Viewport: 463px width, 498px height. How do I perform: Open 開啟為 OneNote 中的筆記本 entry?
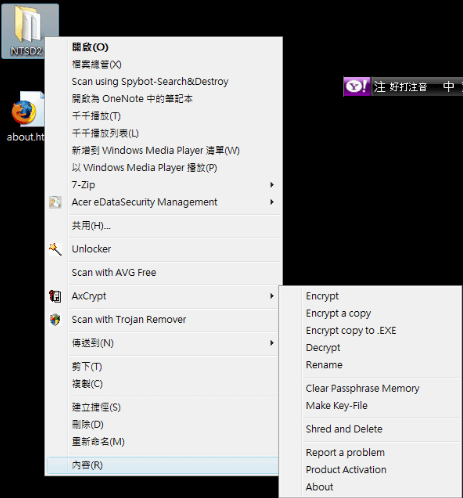pos(164,99)
